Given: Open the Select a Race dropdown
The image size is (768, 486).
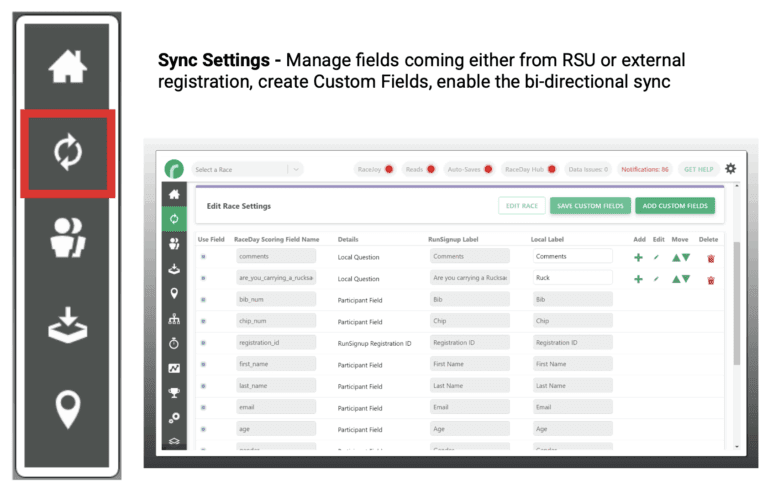Looking at the screenshot, I should 247,169.
